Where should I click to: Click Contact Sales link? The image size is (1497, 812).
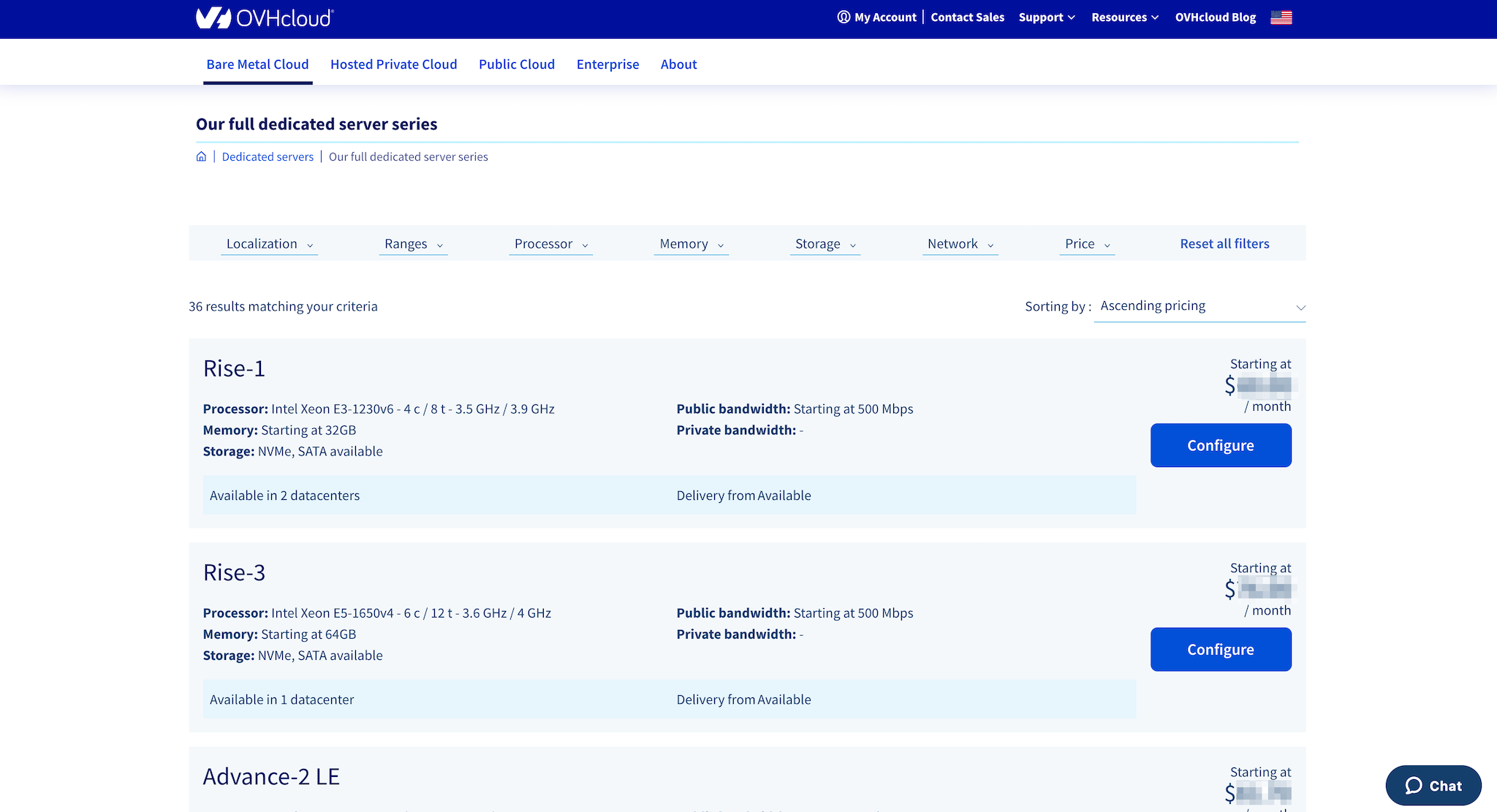tap(967, 18)
